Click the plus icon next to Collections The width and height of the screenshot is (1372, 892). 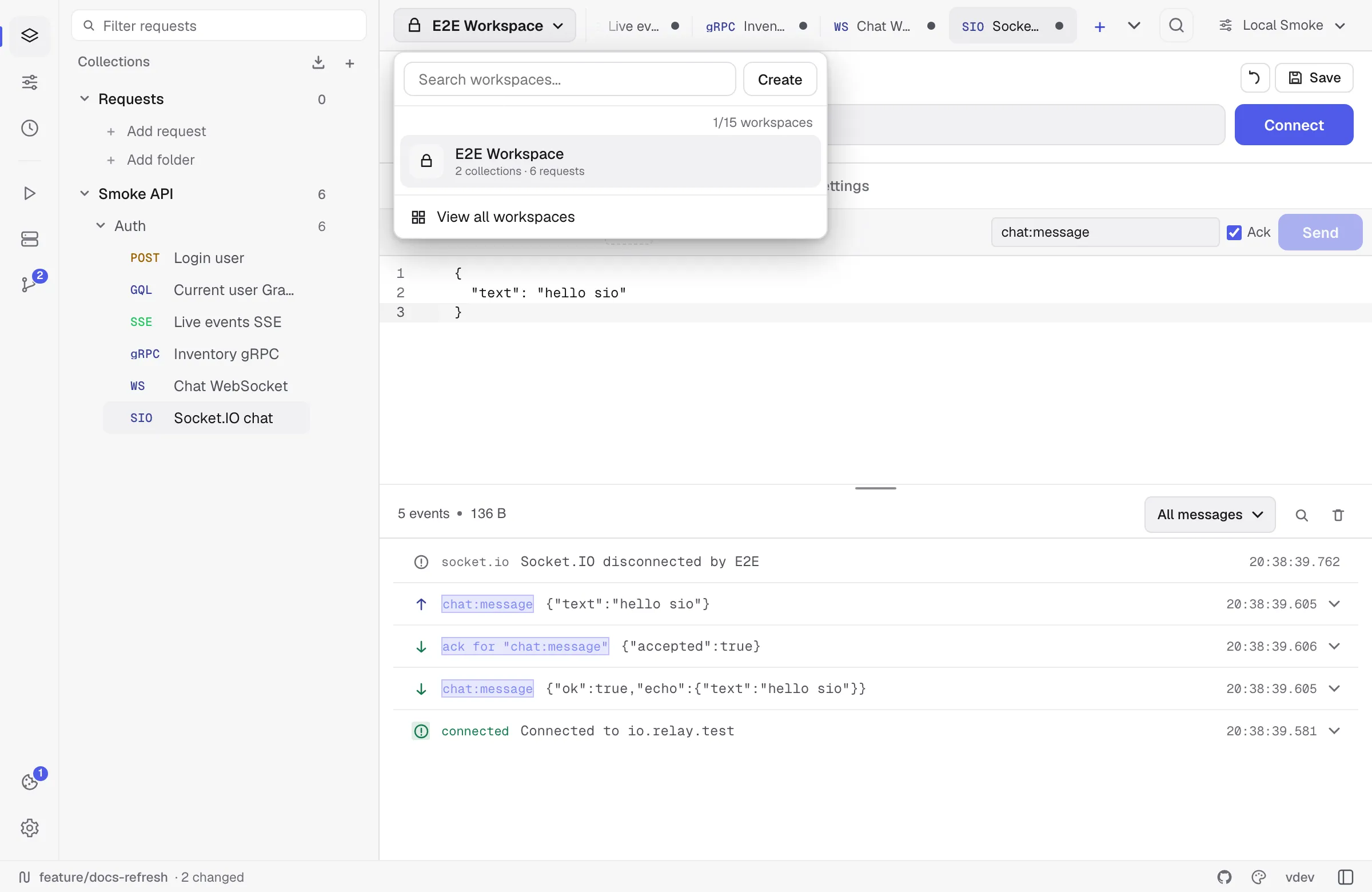point(349,63)
